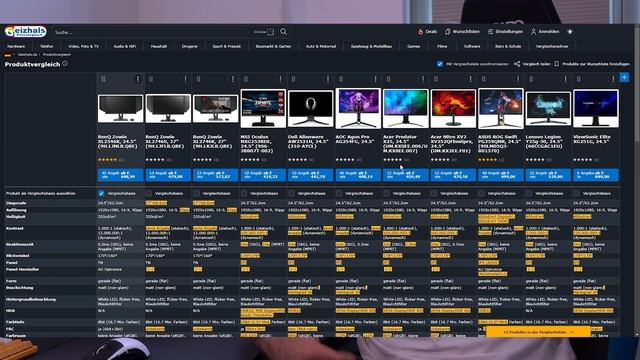Click the star rating of BenQ Zowie XL2546K
The image size is (640, 360).
pyautogui.click(x=107, y=160)
